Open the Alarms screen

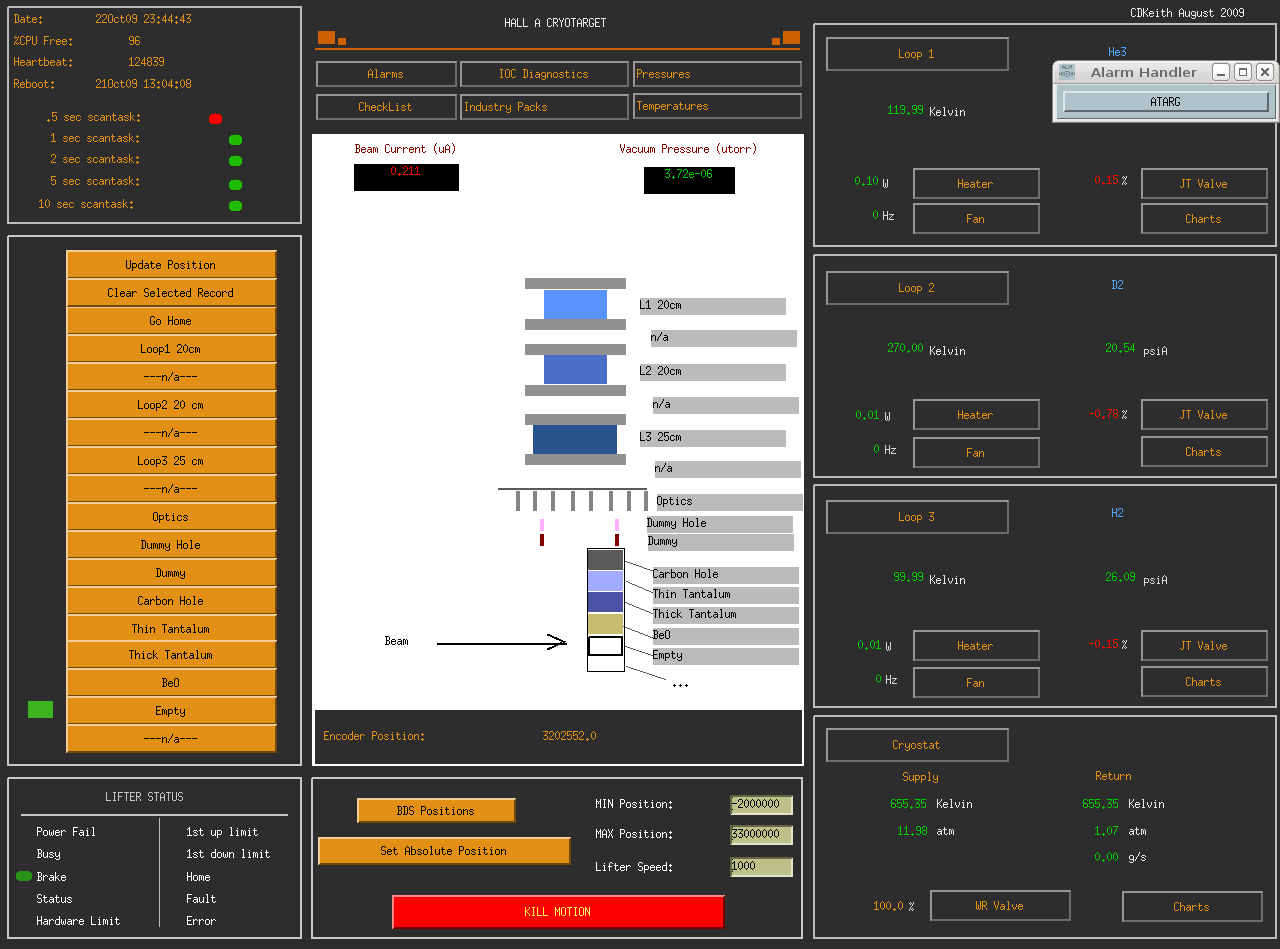385,74
